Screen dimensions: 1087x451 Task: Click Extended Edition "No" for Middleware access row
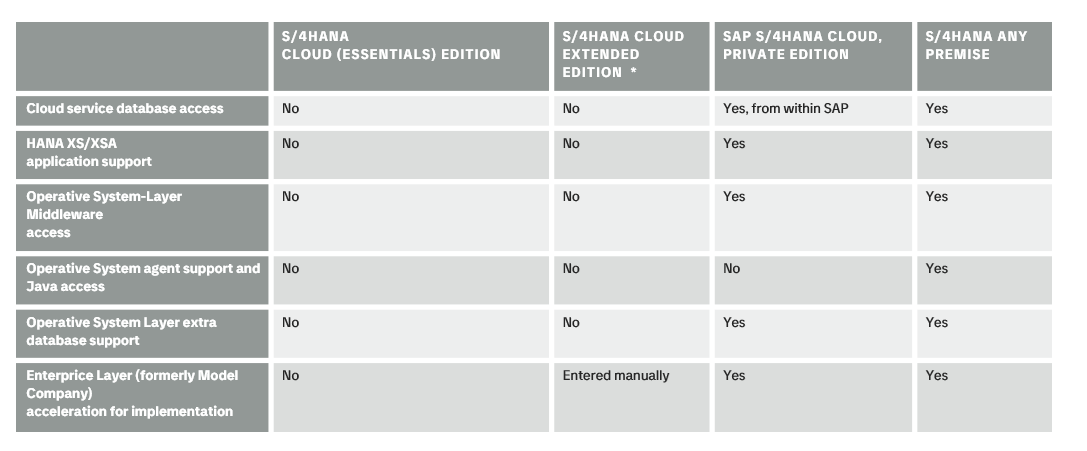571,197
